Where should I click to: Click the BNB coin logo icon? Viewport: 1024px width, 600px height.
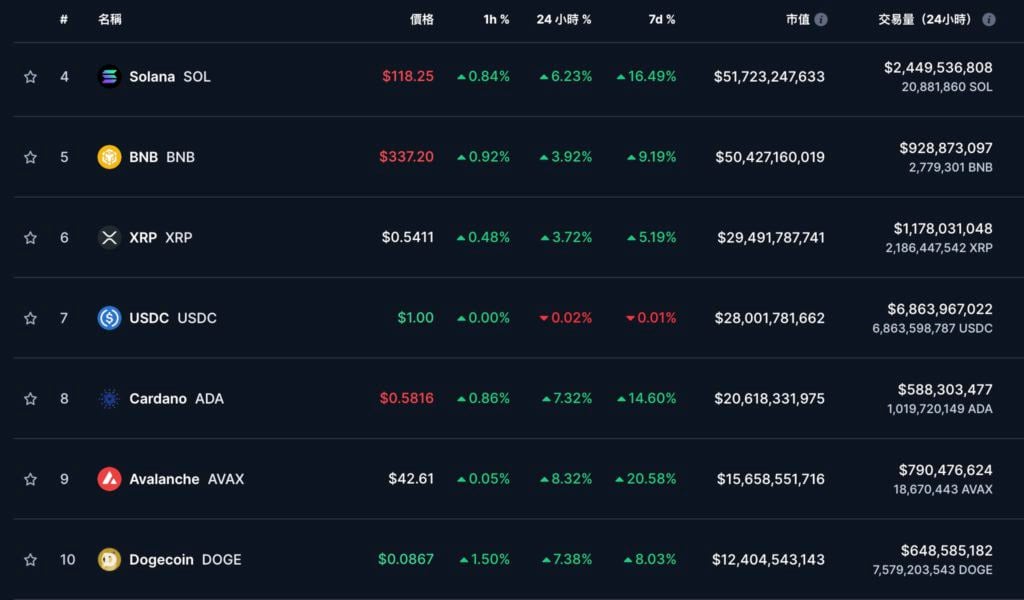pos(109,157)
